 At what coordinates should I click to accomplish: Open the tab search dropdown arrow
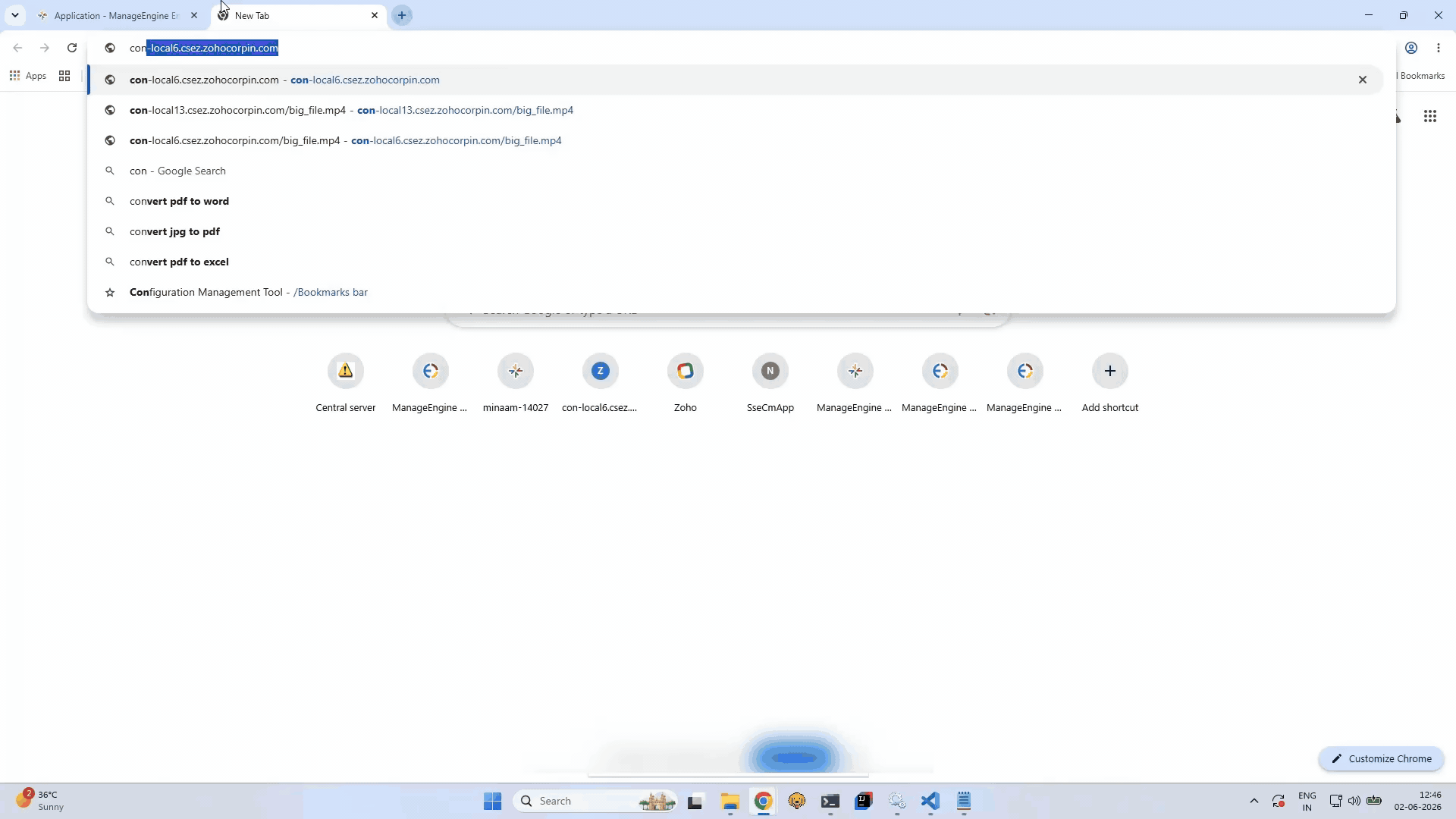click(15, 15)
